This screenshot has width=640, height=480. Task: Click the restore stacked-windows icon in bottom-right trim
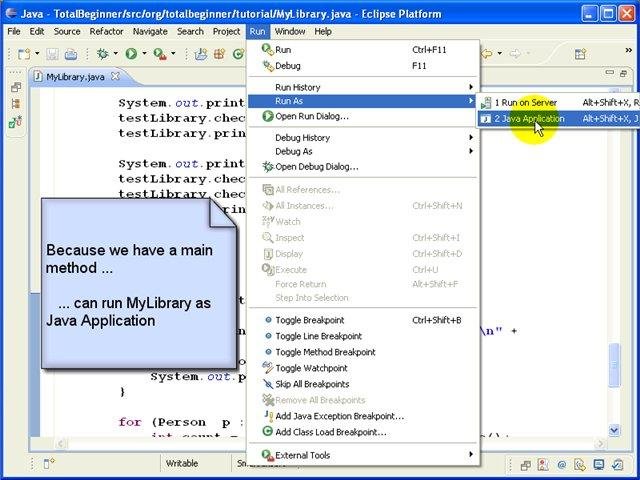pyautogui.click(x=526, y=465)
